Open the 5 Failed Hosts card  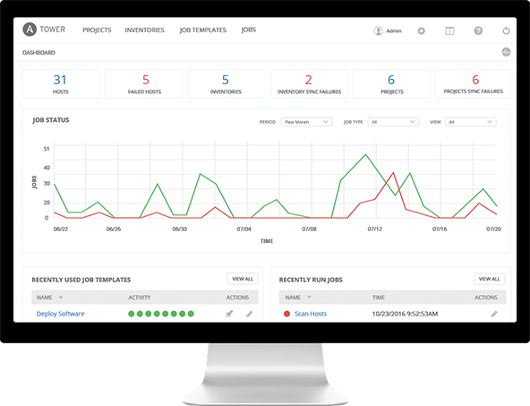tap(143, 83)
